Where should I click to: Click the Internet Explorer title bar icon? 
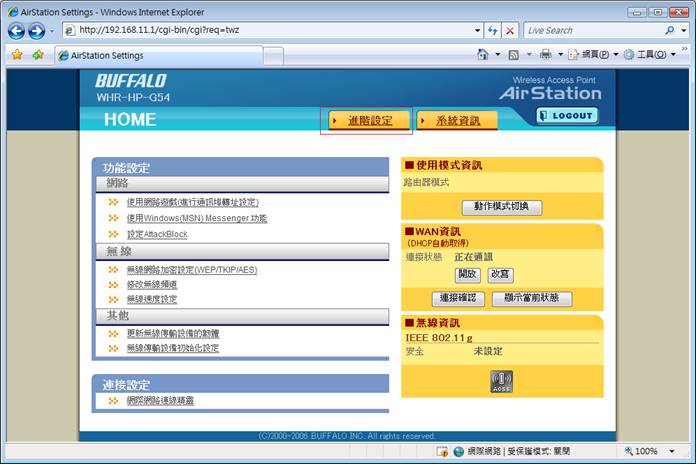(13, 12)
